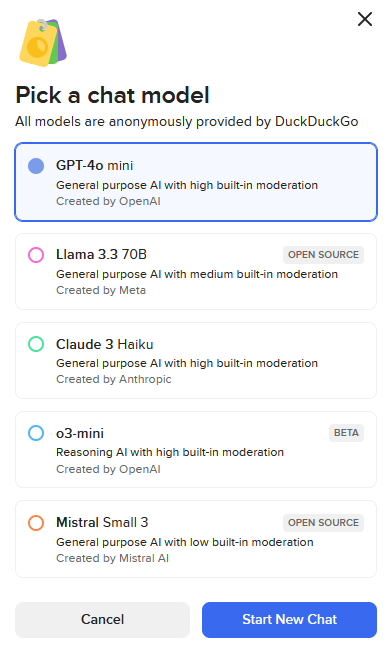
Task: Click the o3-mini model name
Action: (x=80, y=433)
